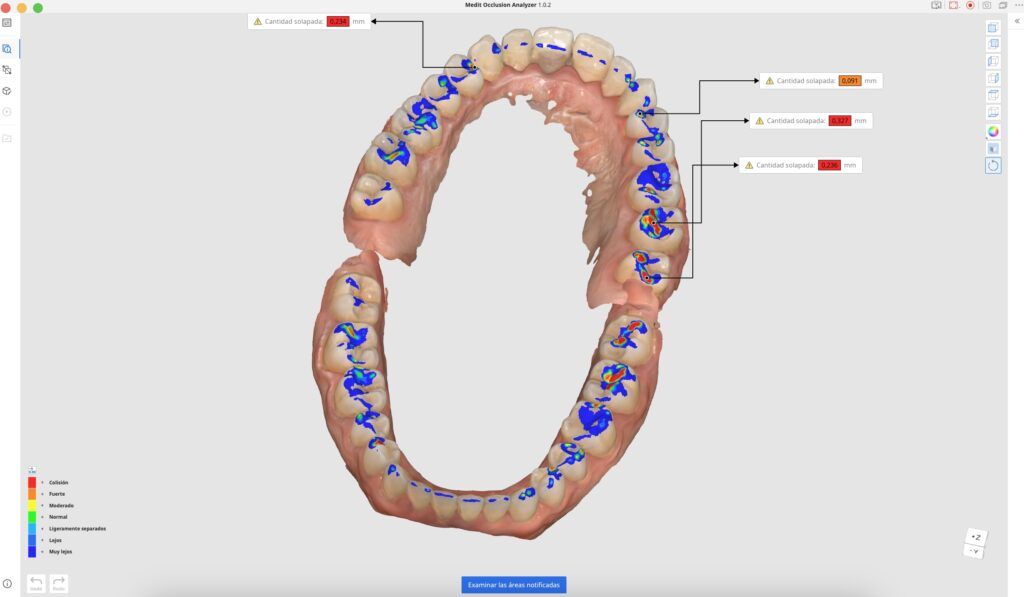Click the -Y orientation cube face

point(974,551)
